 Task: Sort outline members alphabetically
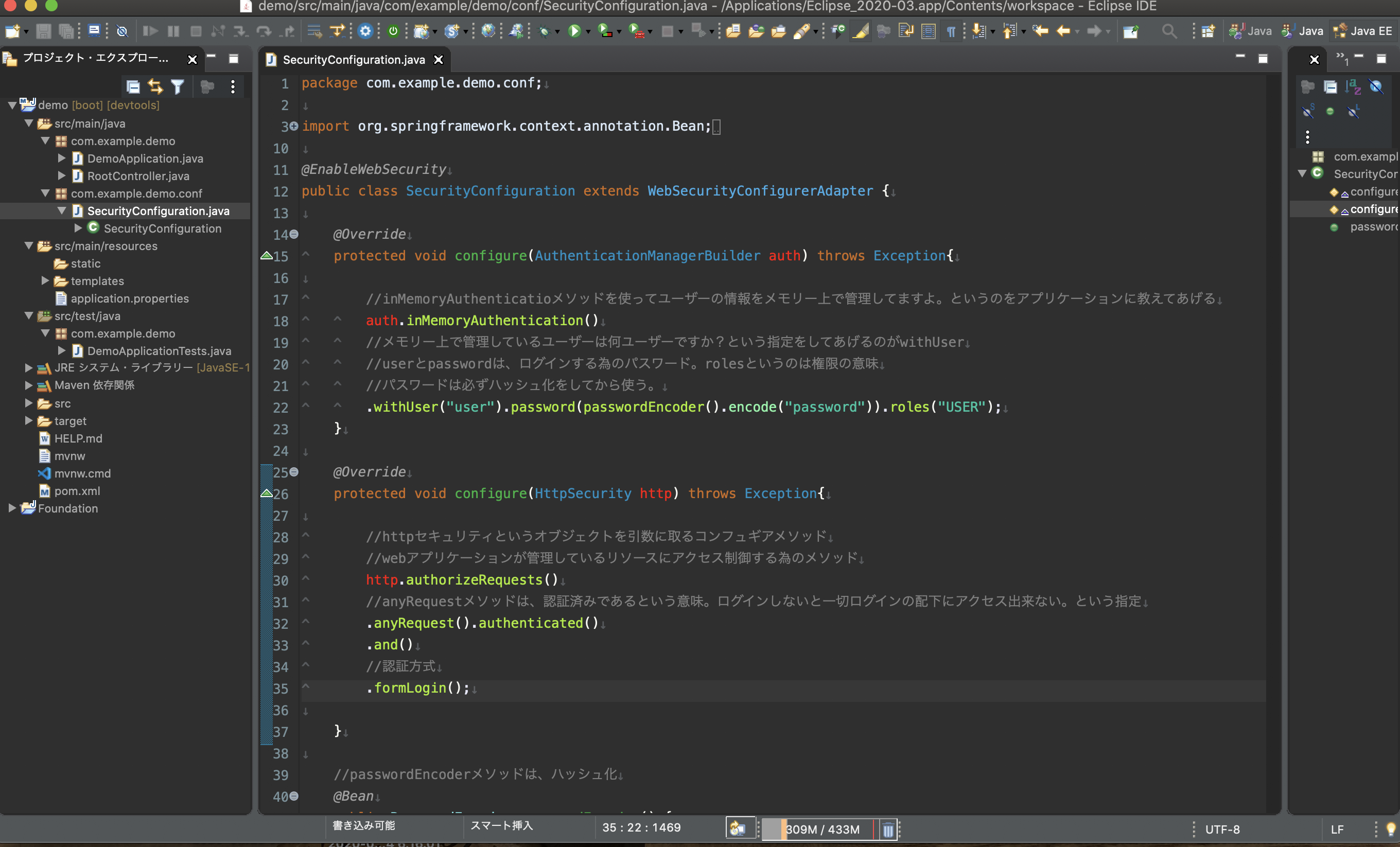point(1353,86)
